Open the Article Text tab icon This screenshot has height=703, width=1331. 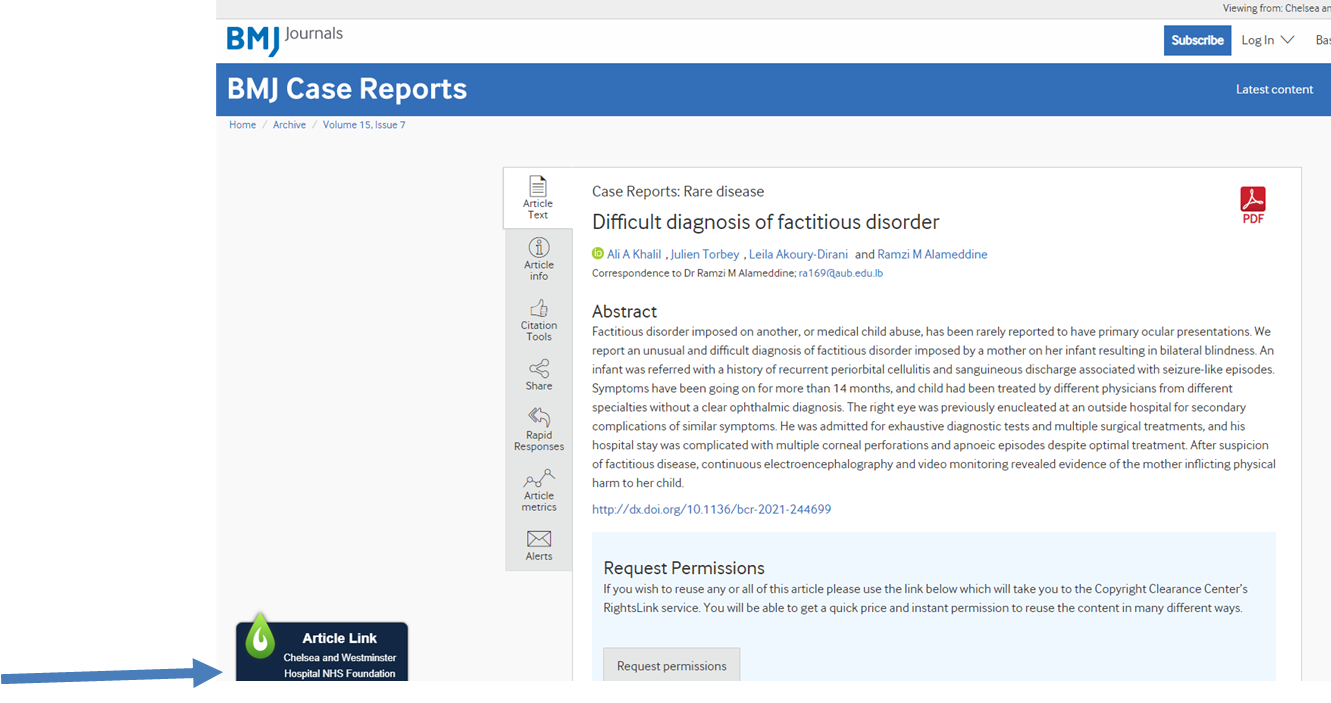coord(538,187)
